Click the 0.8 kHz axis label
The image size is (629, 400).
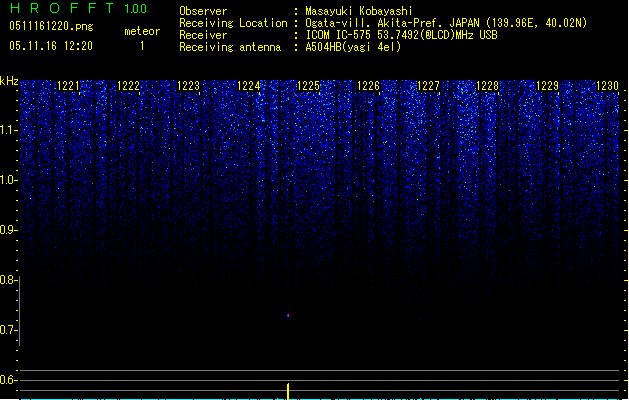pos(8,280)
